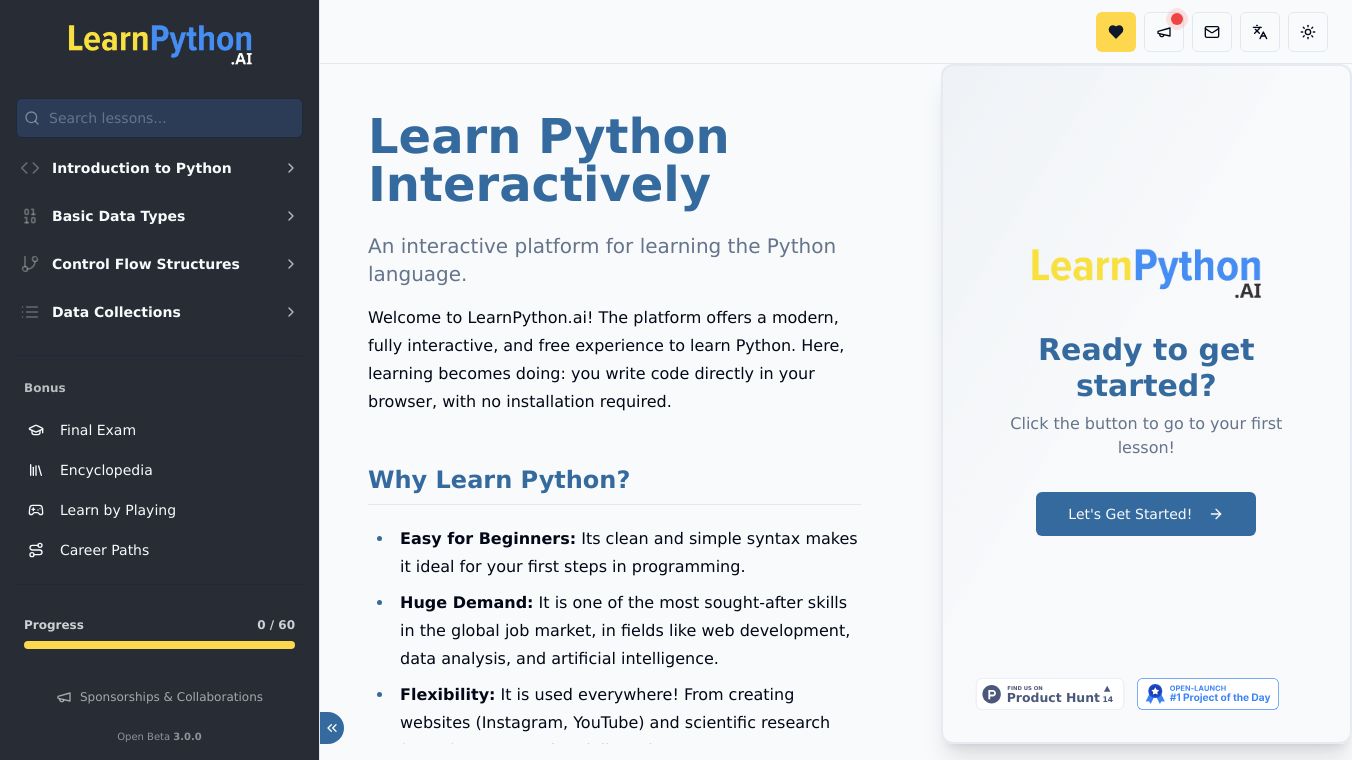This screenshot has height=760, width=1352.
Task: Click the code brackets icon beside Introduction to Python
Action: click(30, 168)
